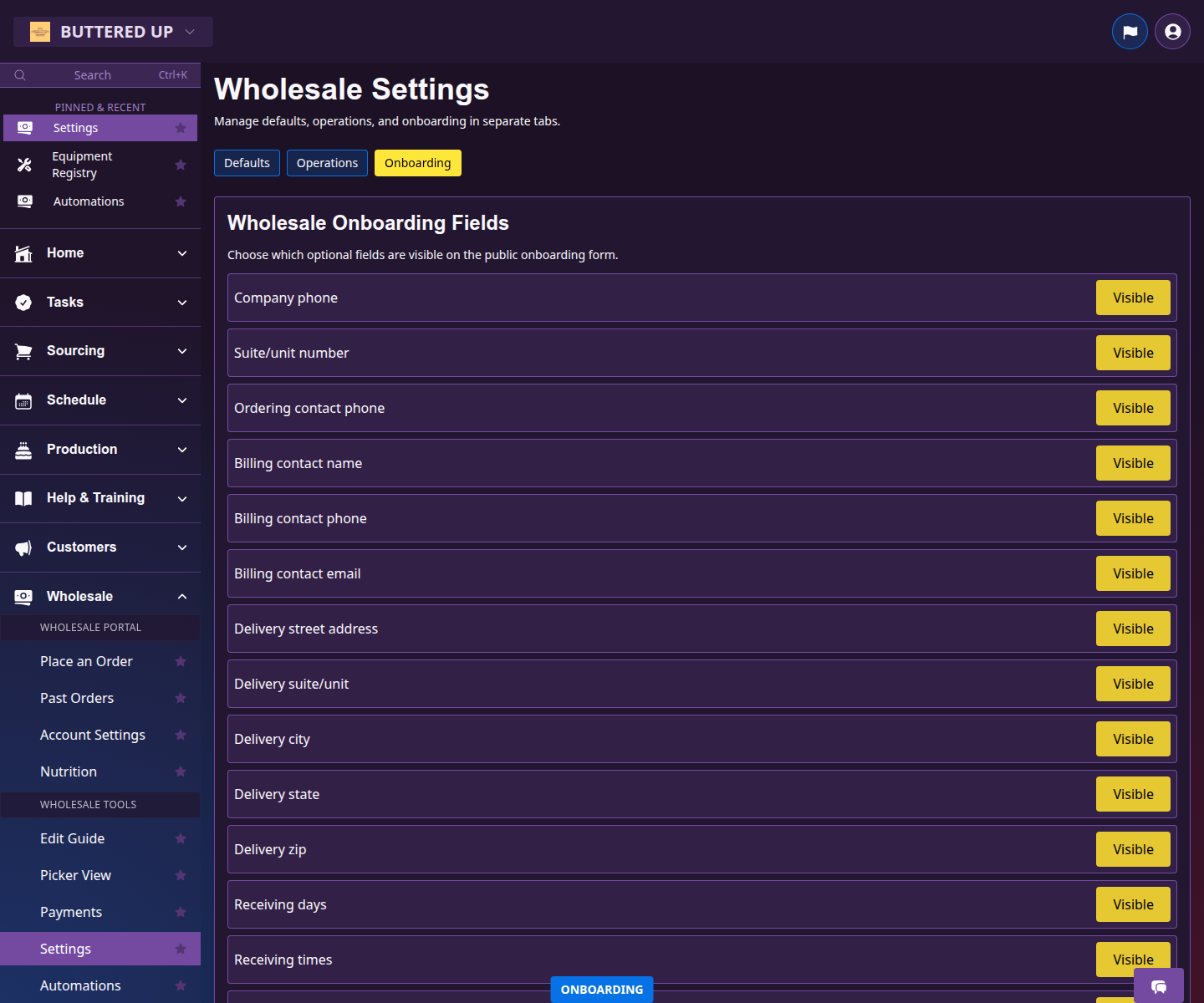
Task: Toggle the Delivery zip Visible switch
Action: [1133, 848]
